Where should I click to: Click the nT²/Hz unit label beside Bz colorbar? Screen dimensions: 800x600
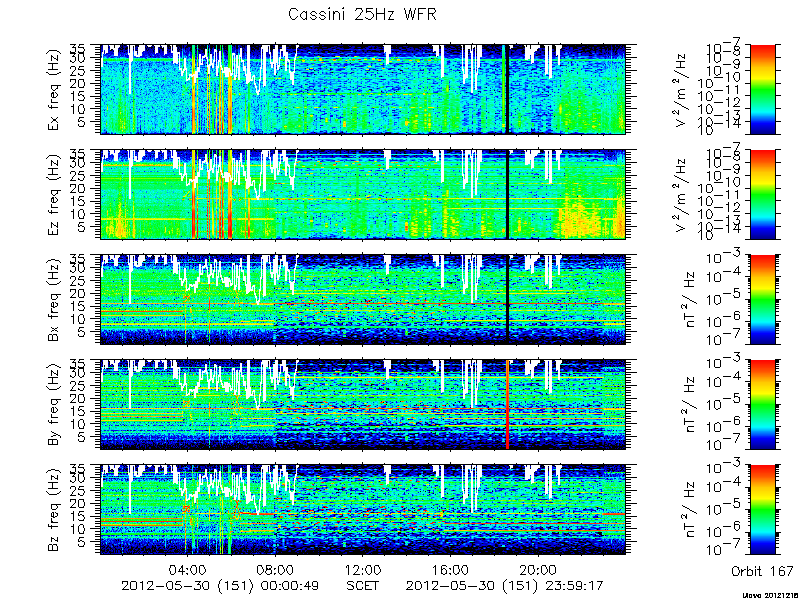click(691, 510)
